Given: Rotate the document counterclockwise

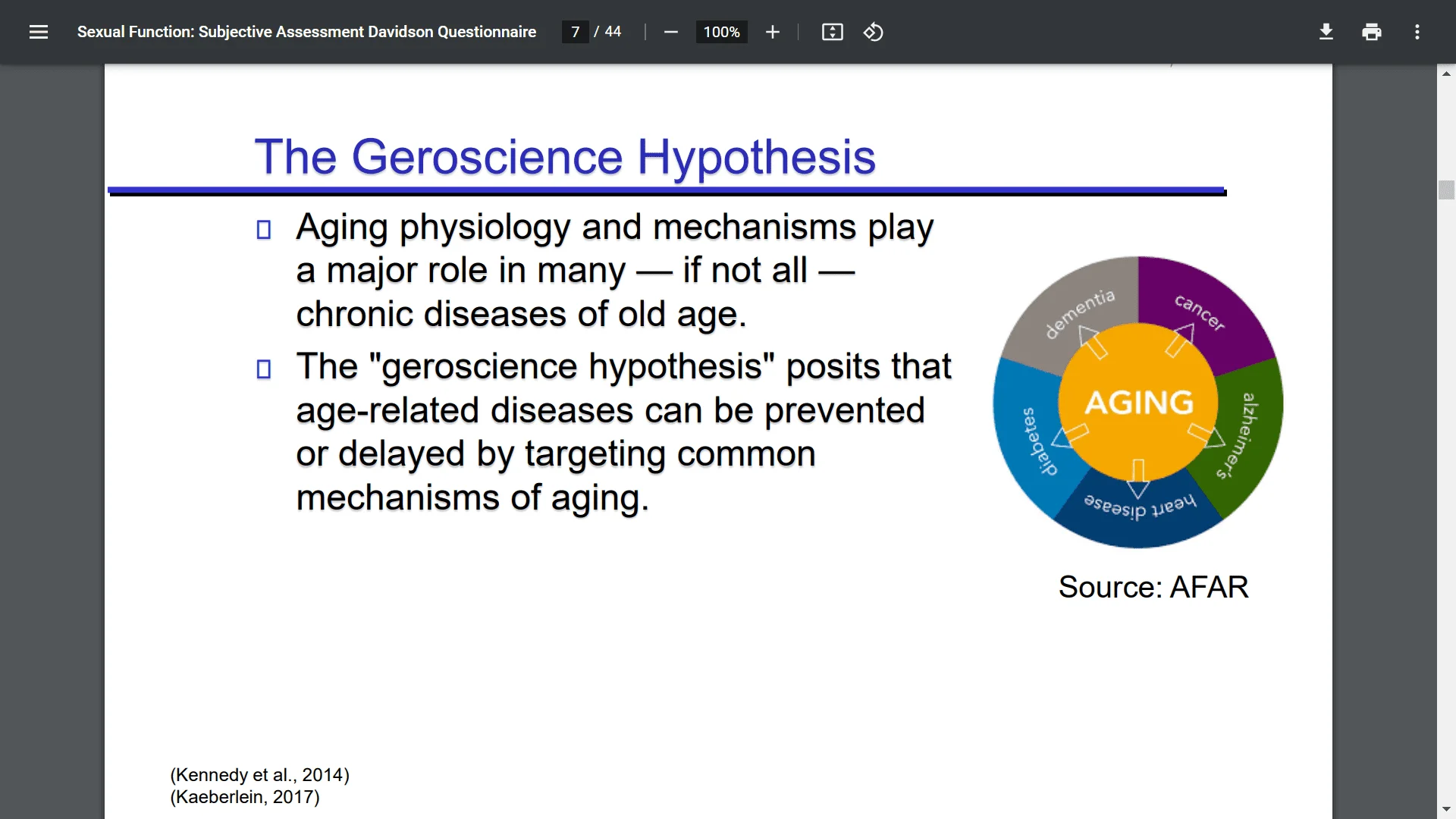Looking at the screenshot, I should tap(873, 32).
